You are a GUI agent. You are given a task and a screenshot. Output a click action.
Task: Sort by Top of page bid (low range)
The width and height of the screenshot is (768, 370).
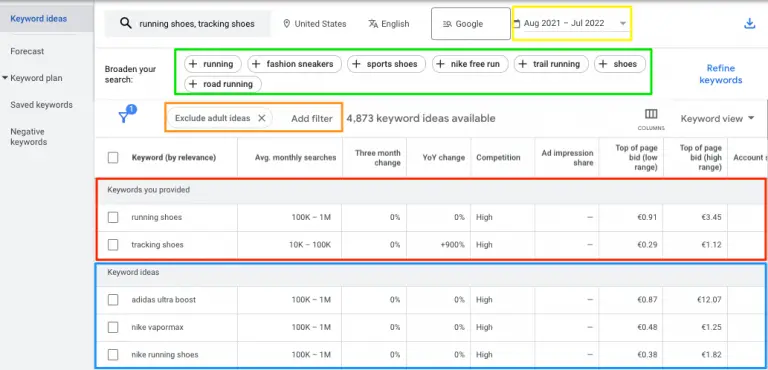pyautogui.click(x=636, y=158)
